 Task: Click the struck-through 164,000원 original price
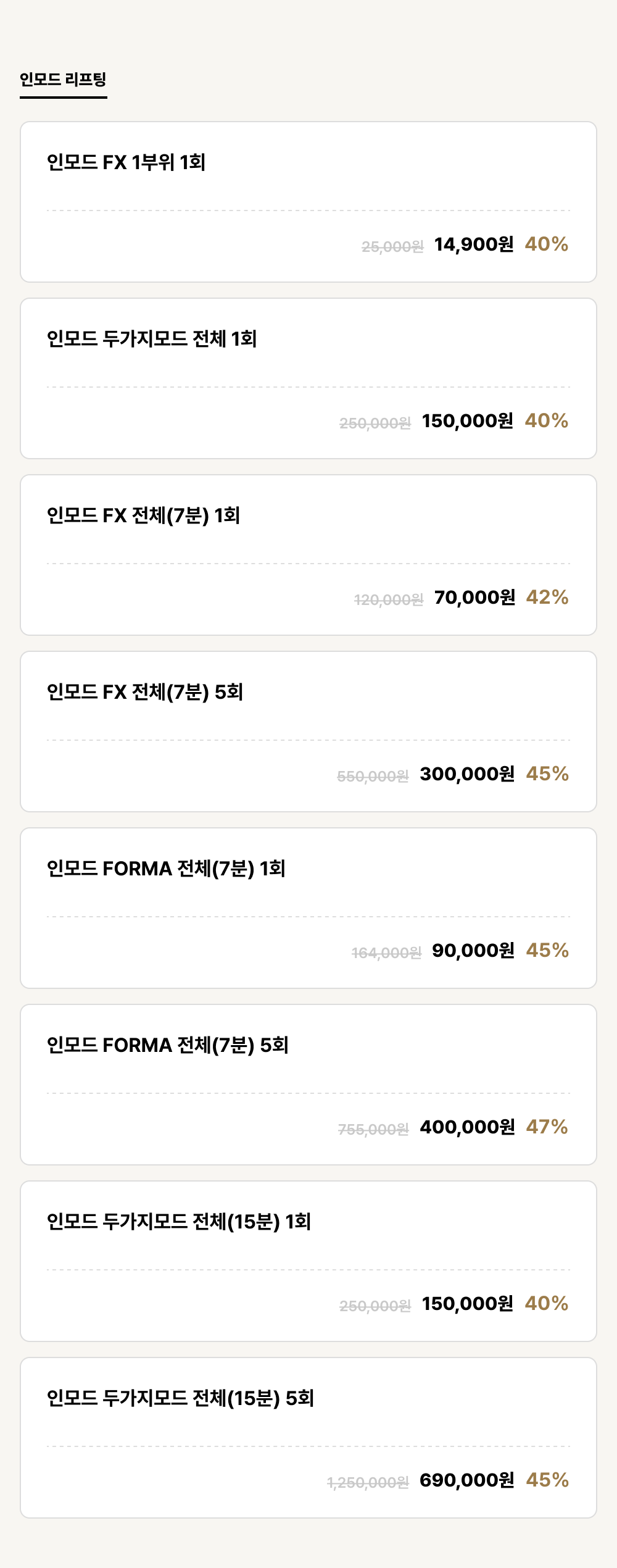[x=386, y=953]
